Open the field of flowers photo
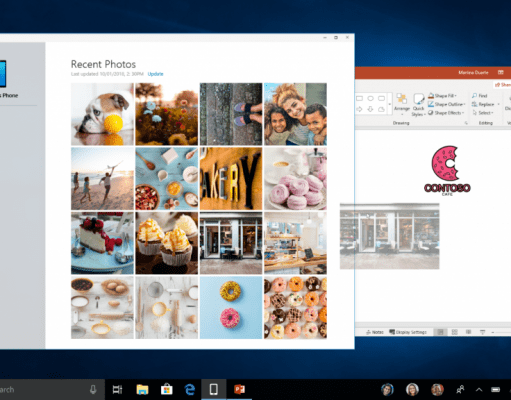This screenshot has width=511, height=400. (x=167, y=114)
